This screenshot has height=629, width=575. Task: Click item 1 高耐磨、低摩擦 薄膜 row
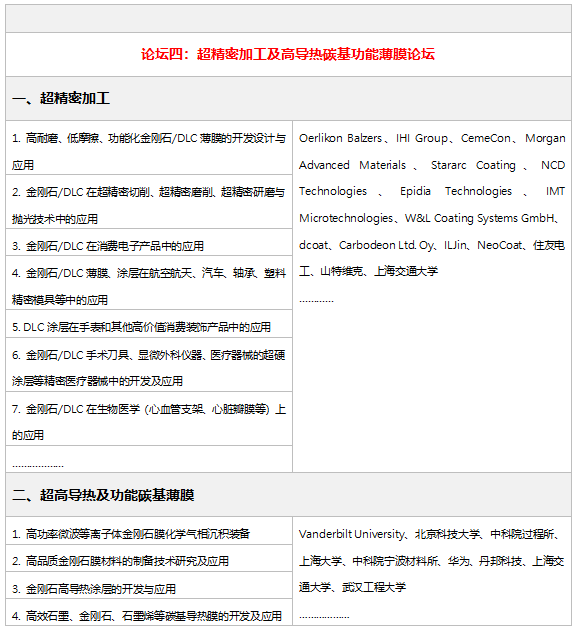149,148
